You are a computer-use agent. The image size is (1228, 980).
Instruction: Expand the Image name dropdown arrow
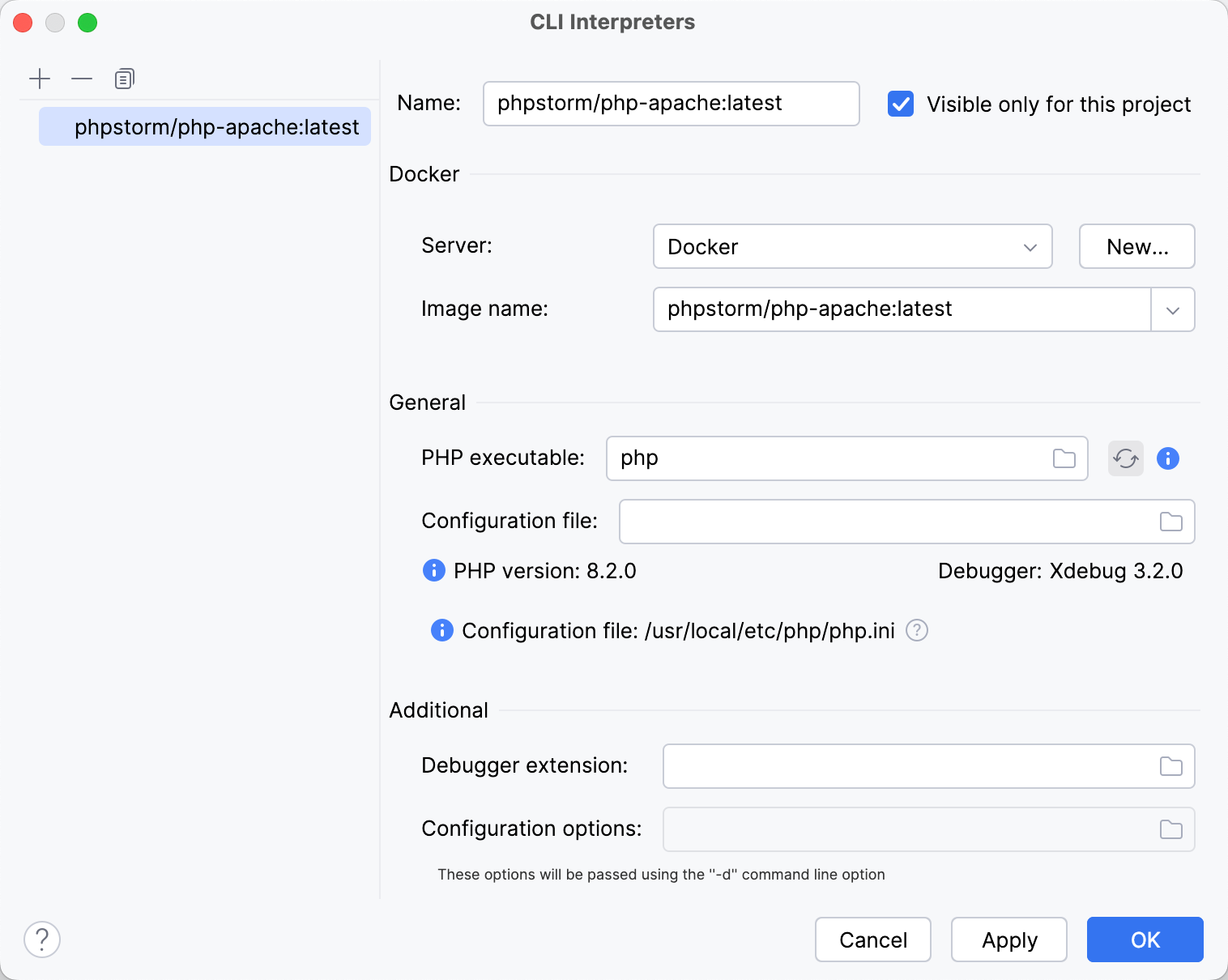tap(1172, 309)
